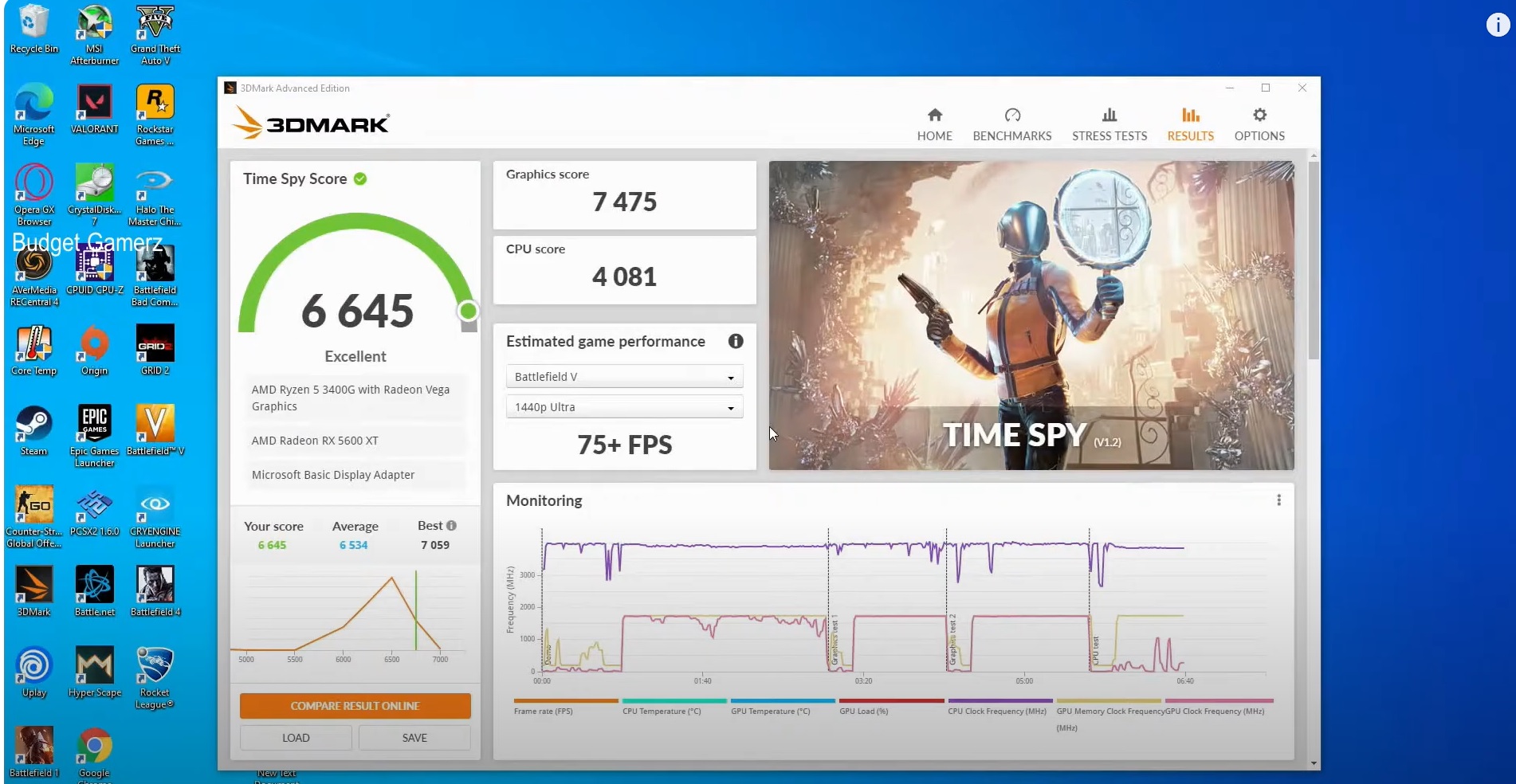
Task: Select Battlefield Bad Company desktop icon
Action: tap(155, 276)
